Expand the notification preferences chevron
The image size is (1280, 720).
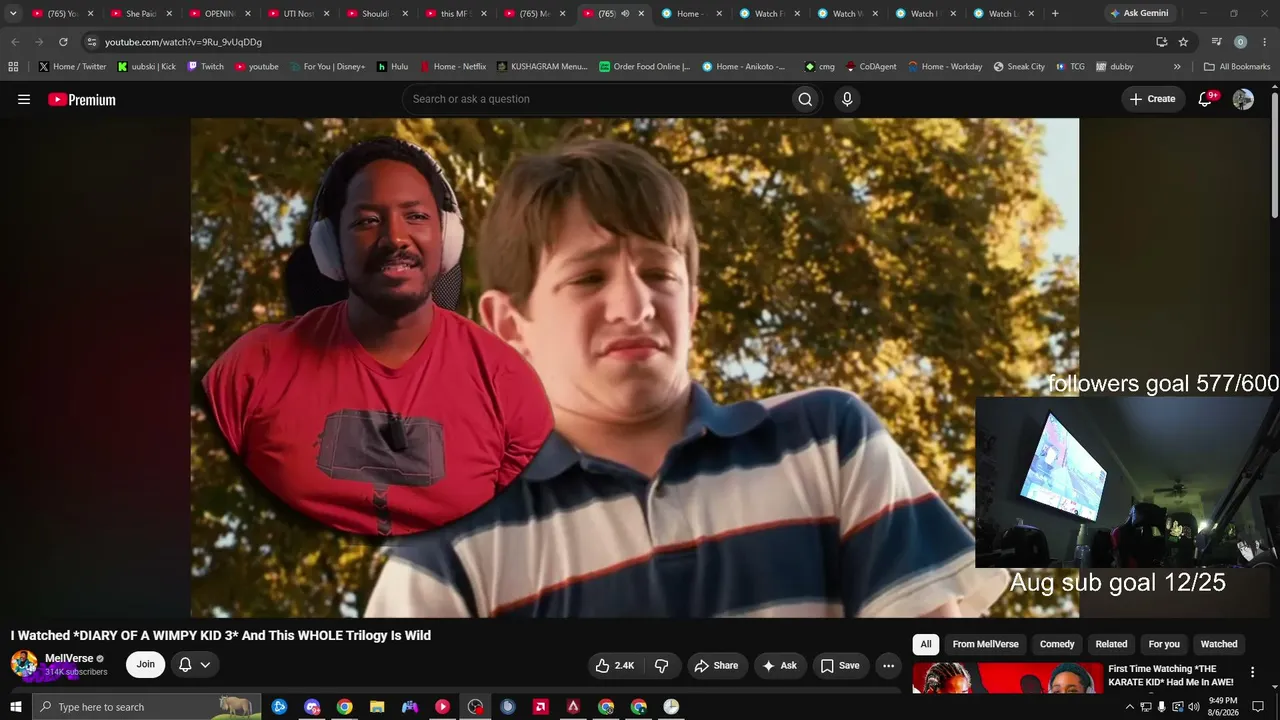[x=205, y=665]
